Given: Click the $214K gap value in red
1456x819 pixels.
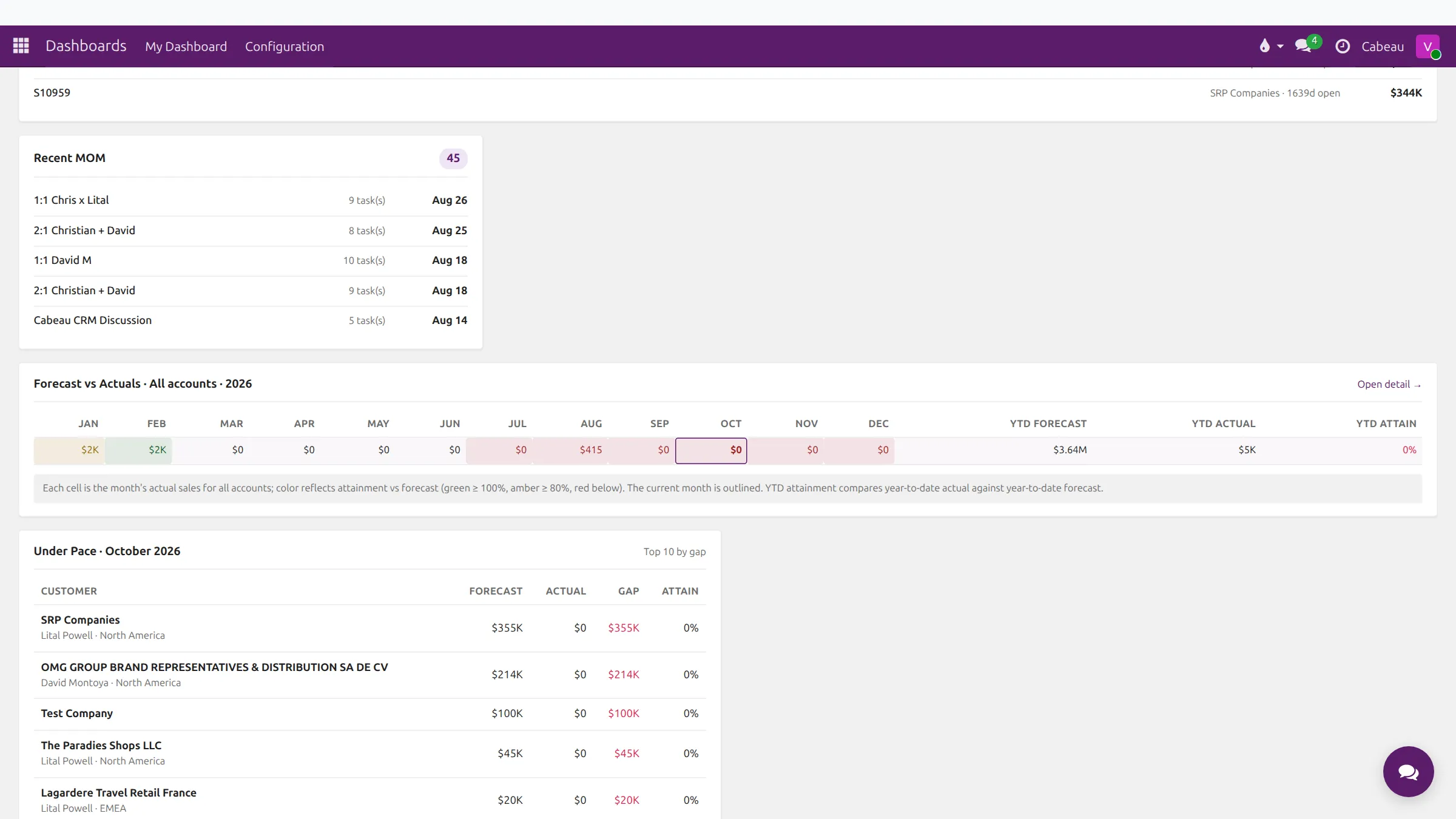Looking at the screenshot, I should pyautogui.click(x=624, y=675).
